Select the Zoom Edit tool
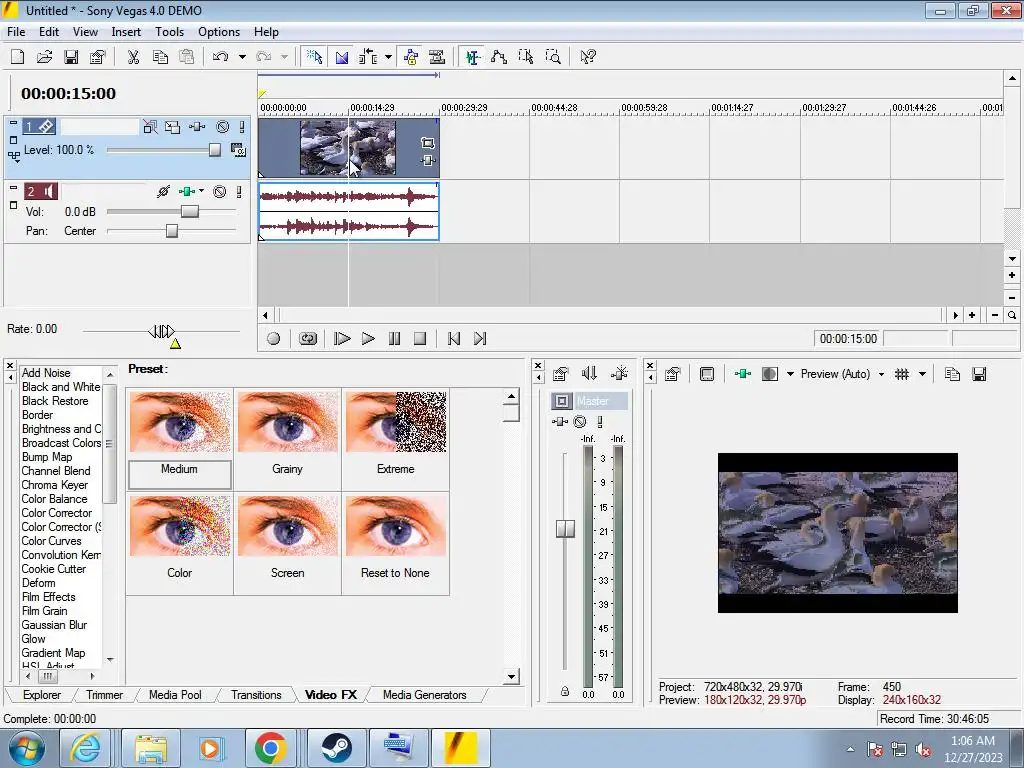The height and width of the screenshot is (768, 1024). (553, 57)
